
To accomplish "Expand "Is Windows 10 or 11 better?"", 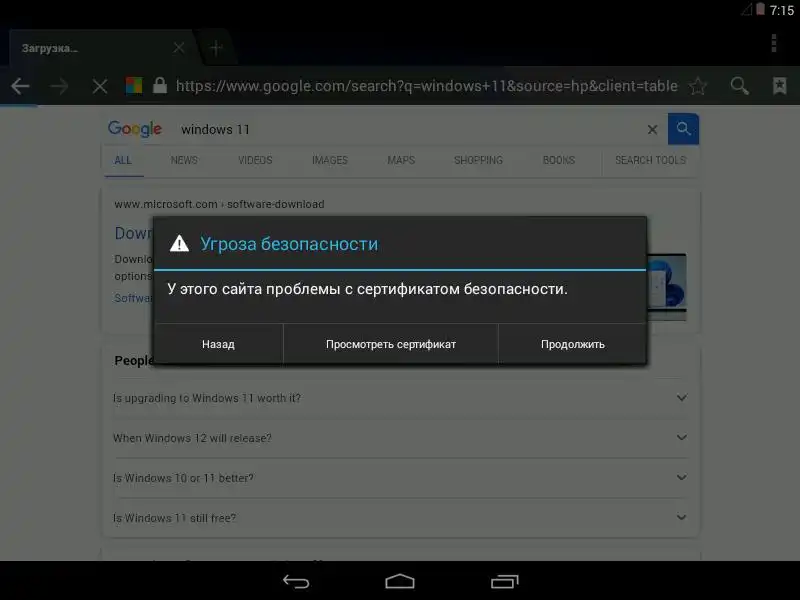I will point(400,478).
